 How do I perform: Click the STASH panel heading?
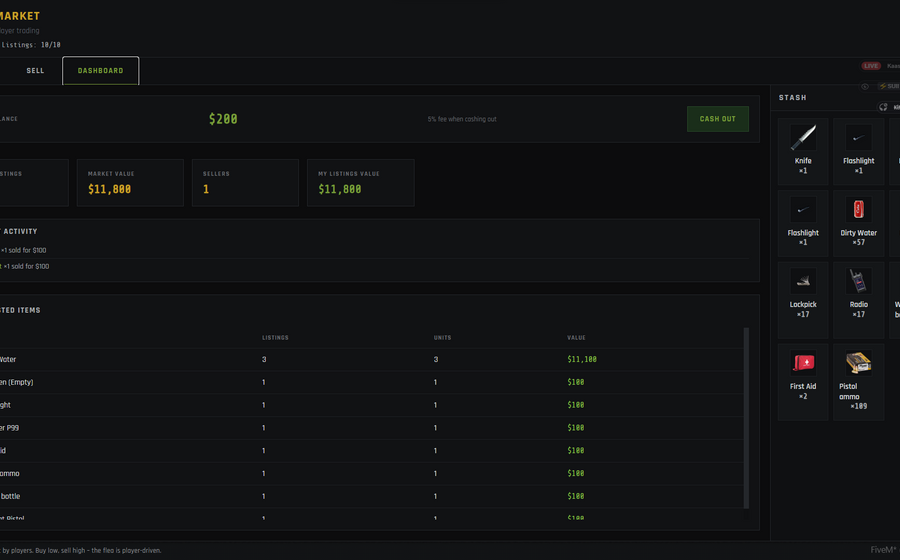[x=793, y=98]
